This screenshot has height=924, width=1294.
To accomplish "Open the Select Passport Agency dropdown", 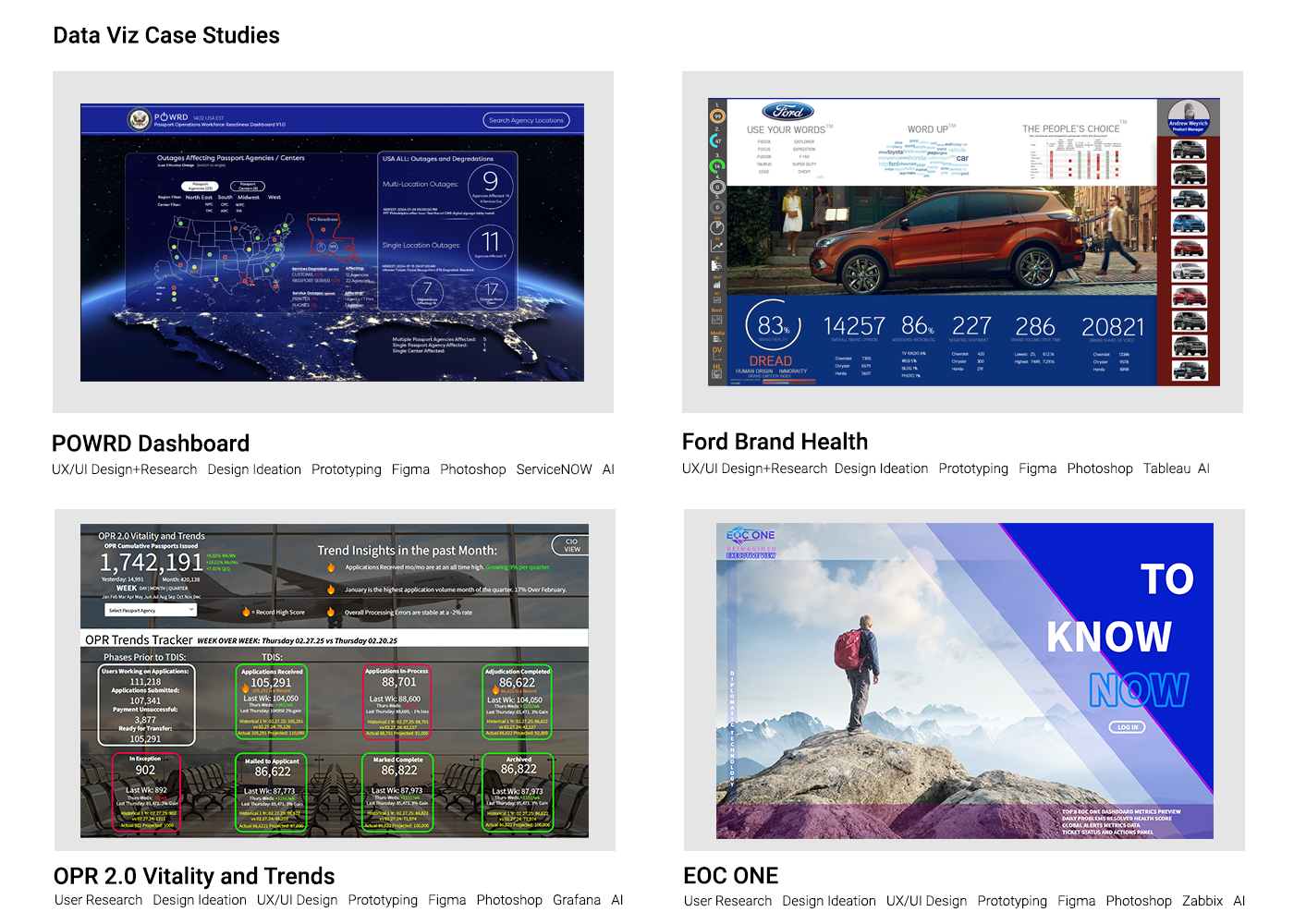I will pos(151,611).
